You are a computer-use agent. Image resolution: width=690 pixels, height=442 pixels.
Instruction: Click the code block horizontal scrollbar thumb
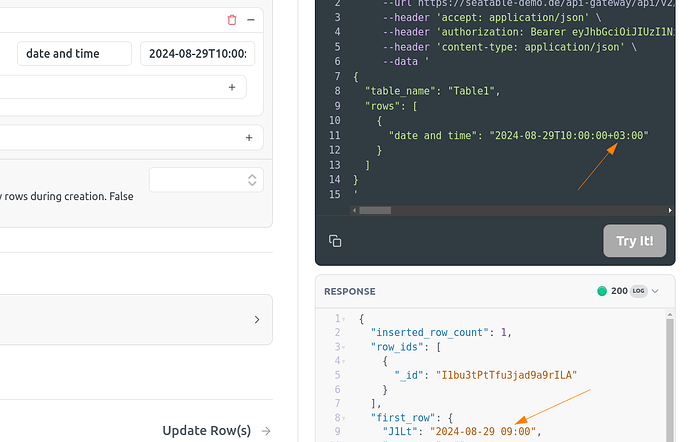point(375,210)
